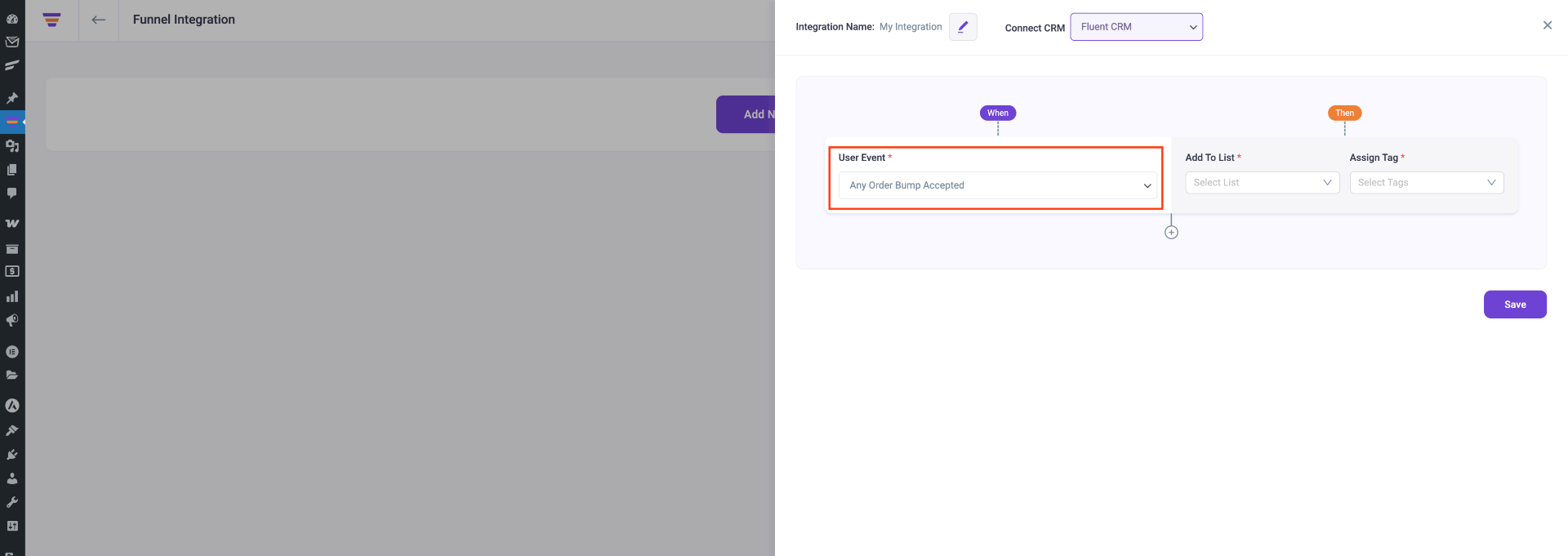Open the Payments dollar sidebar icon
This screenshot has width=1568, height=556.
pos(12,271)
